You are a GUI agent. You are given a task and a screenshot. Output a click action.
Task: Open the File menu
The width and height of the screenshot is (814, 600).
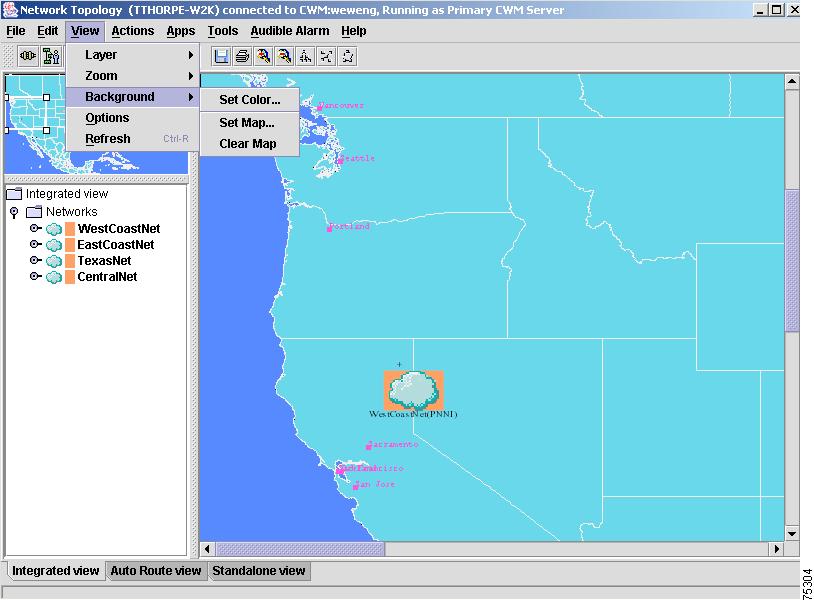16,31
